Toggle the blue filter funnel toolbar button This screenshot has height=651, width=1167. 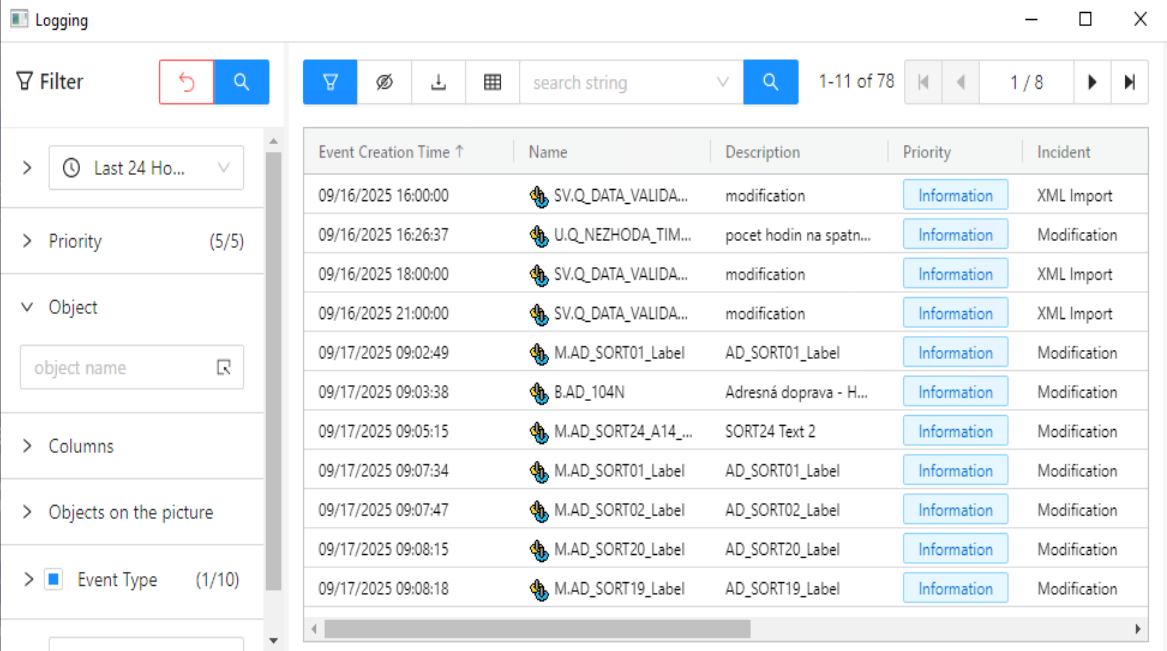330,82
